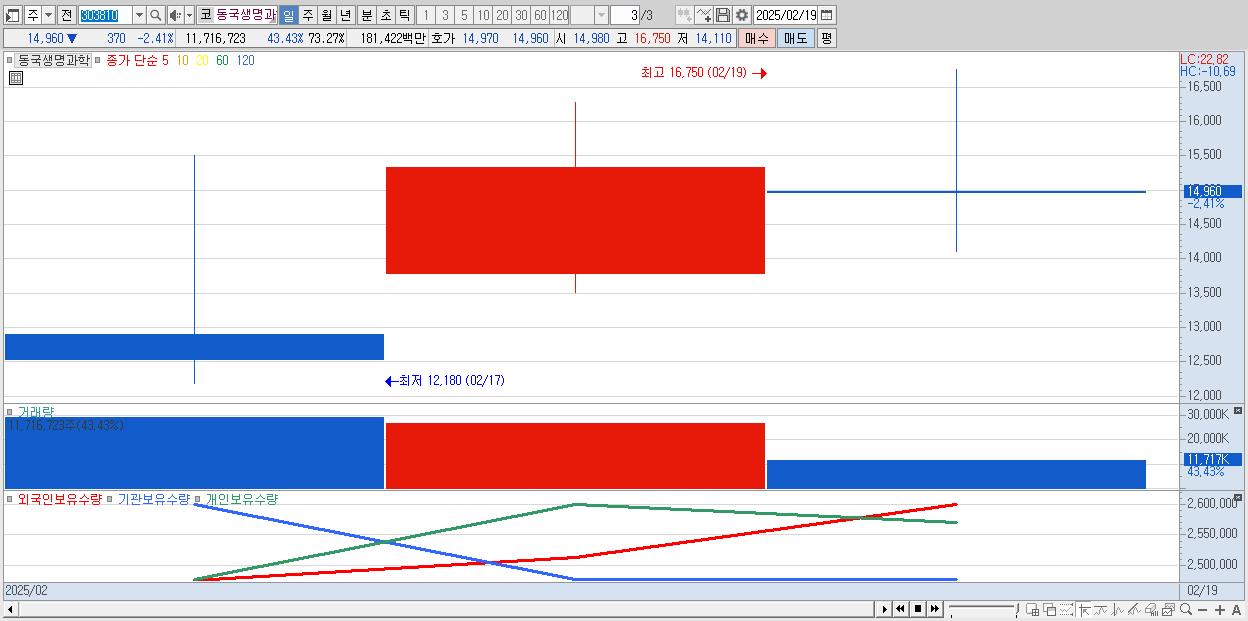Zoom out chart with minus icon
This screenshot has width=1248, height=621.
click(x=1203, y=609)
